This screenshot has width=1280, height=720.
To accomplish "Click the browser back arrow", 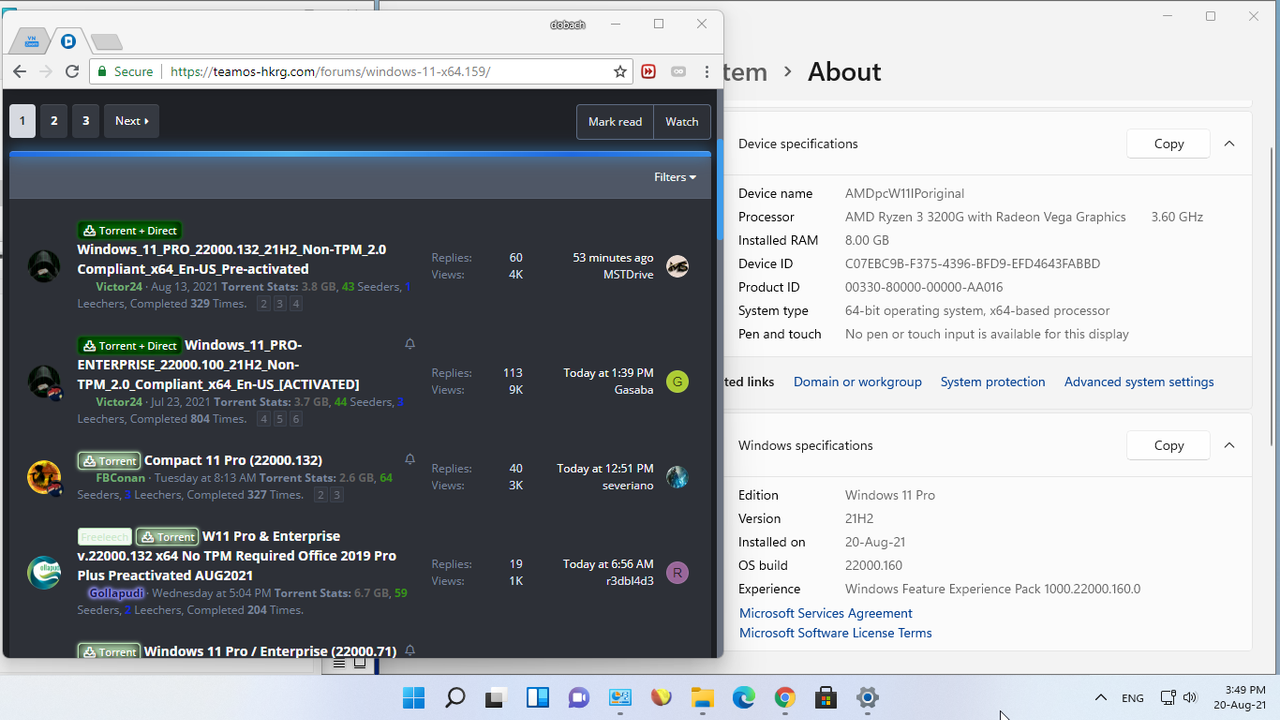I will (20, 72).
